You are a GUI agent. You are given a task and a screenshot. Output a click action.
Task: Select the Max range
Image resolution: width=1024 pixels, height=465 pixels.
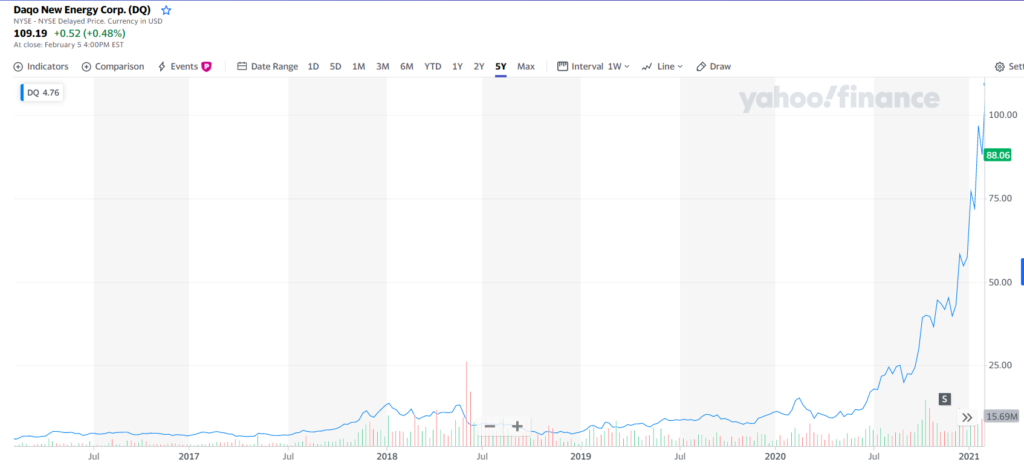526,67
